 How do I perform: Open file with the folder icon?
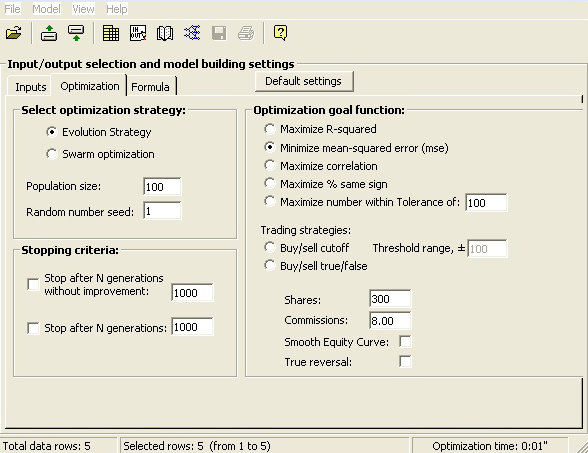14,33
